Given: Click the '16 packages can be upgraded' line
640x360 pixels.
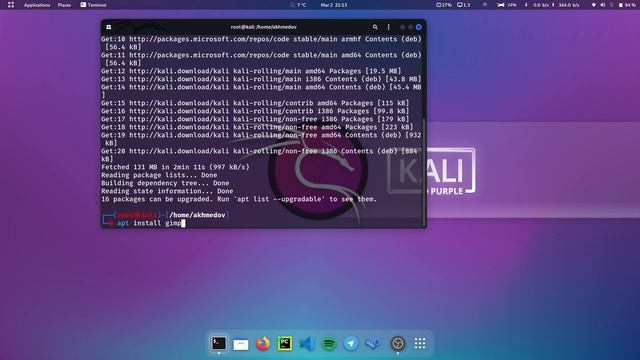Looking at the screenshot, I should [239, 199].
